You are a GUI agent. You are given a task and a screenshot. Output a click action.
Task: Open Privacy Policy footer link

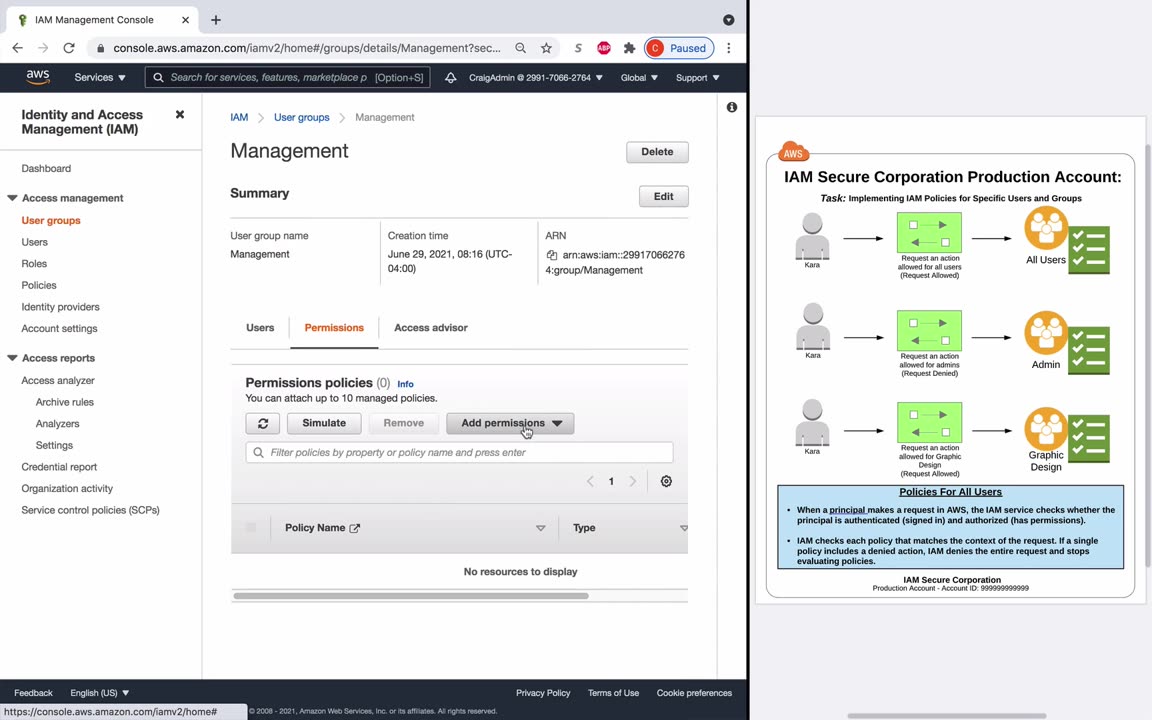pyautogui.click(x=543, y=693)
